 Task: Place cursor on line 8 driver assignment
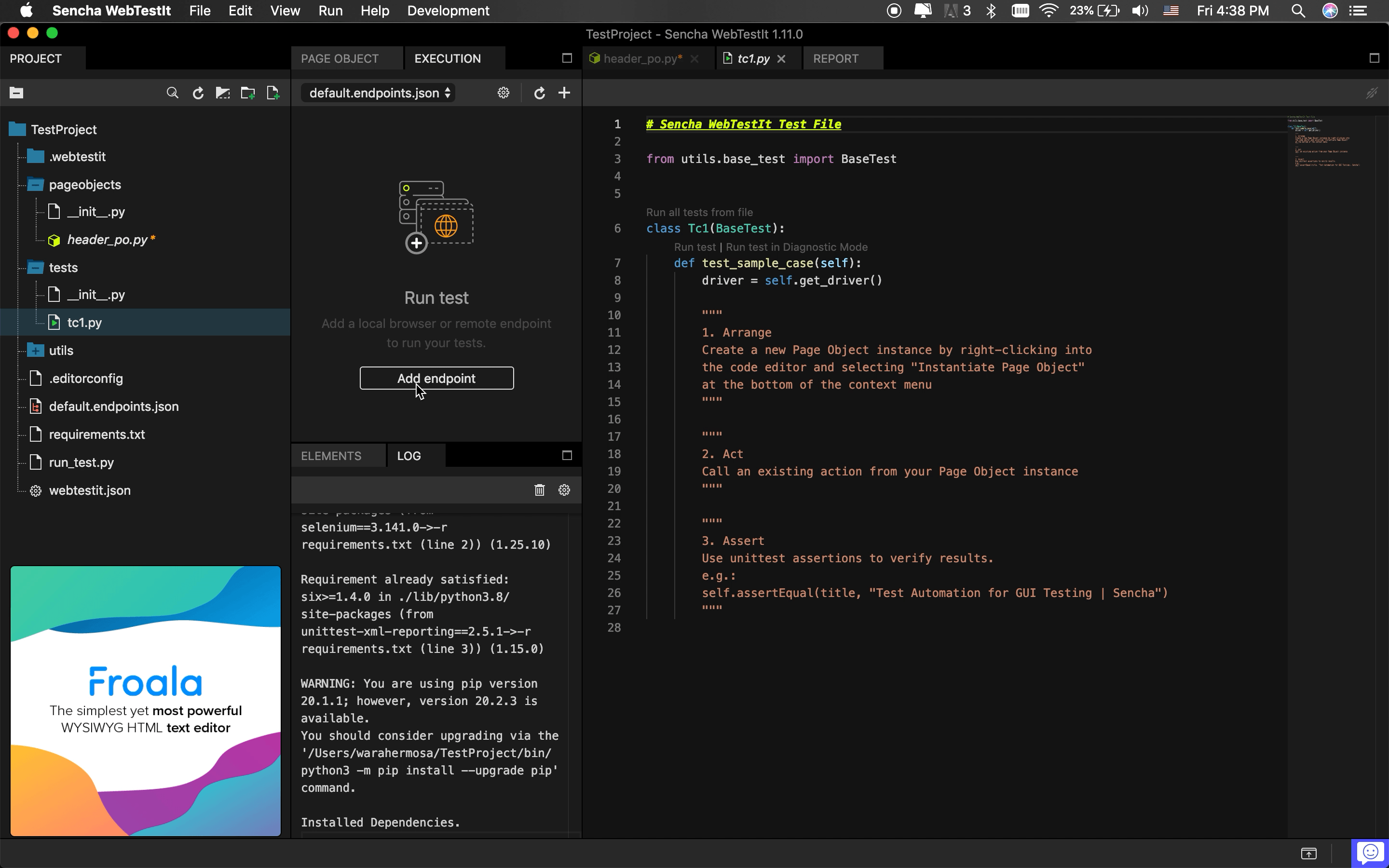[x=791, y=281]
